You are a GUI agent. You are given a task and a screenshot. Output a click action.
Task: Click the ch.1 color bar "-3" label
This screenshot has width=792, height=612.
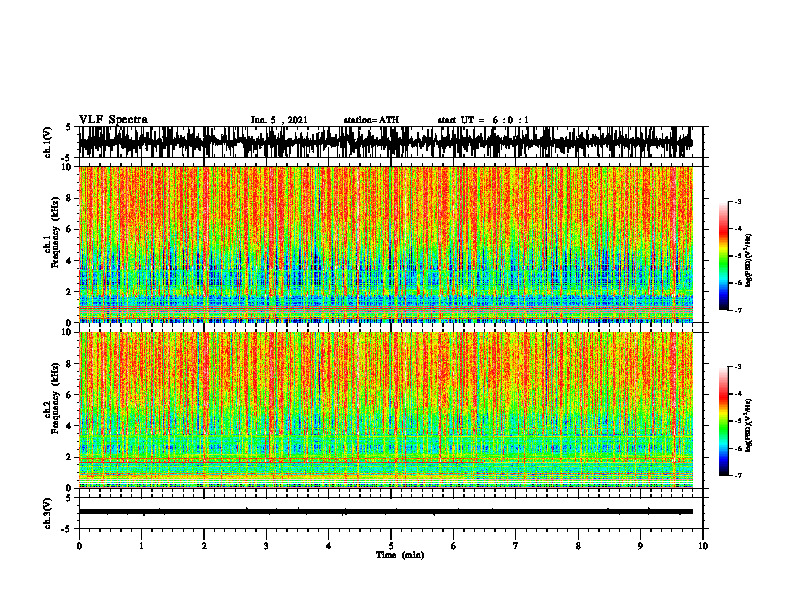[x=738, y=201]
